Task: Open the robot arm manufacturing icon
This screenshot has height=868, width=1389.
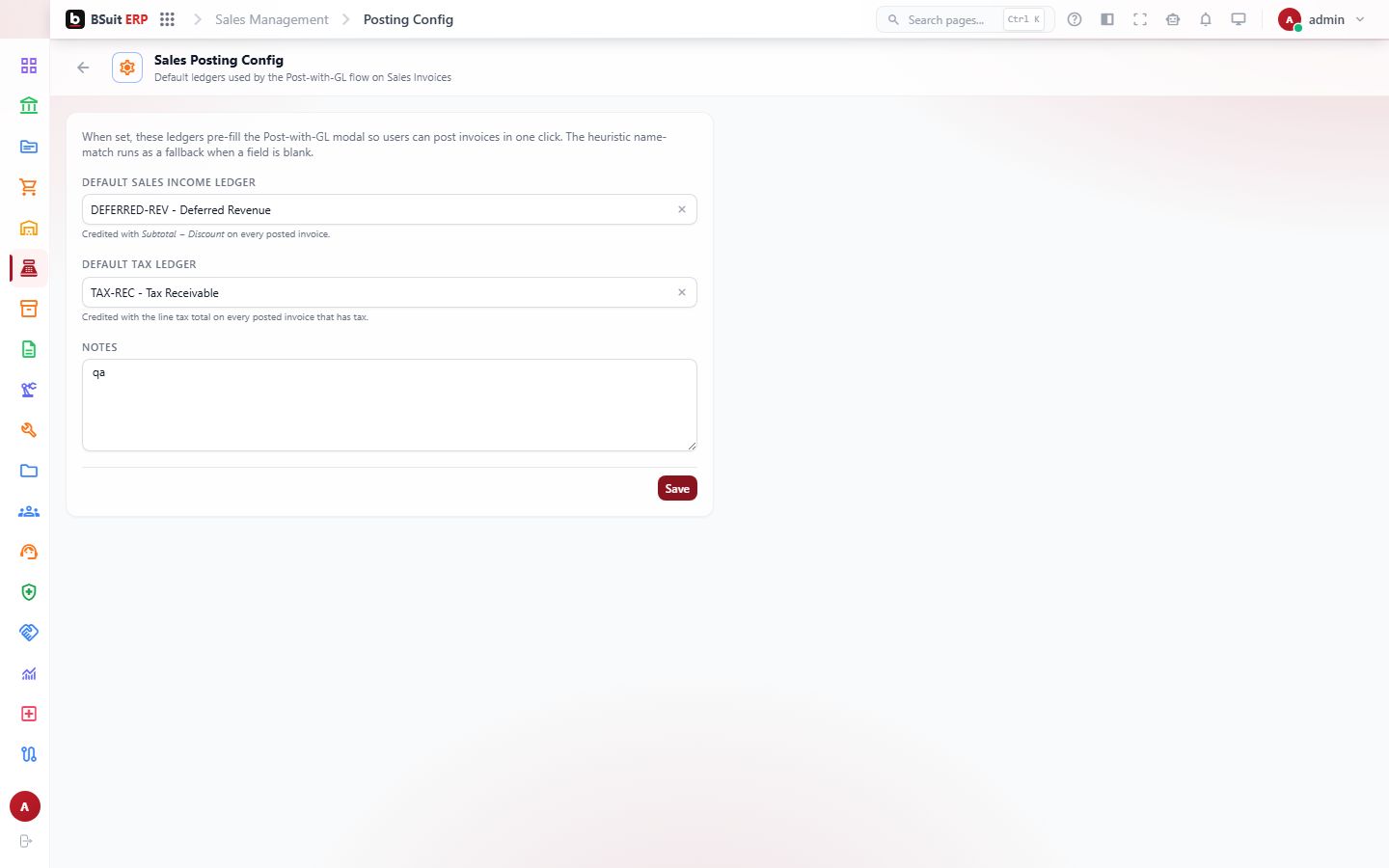Action: [x=29, y=390]
